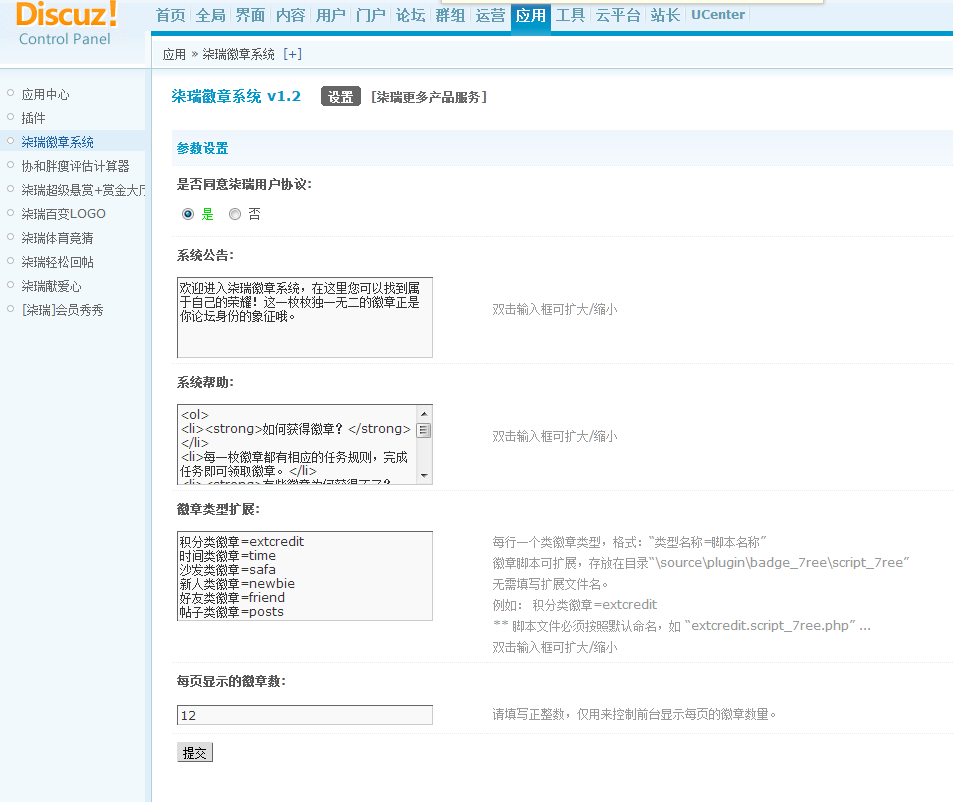953x802 pixels.
Task: Open the 站长 top menu
Action: click(x=665, y=15)
